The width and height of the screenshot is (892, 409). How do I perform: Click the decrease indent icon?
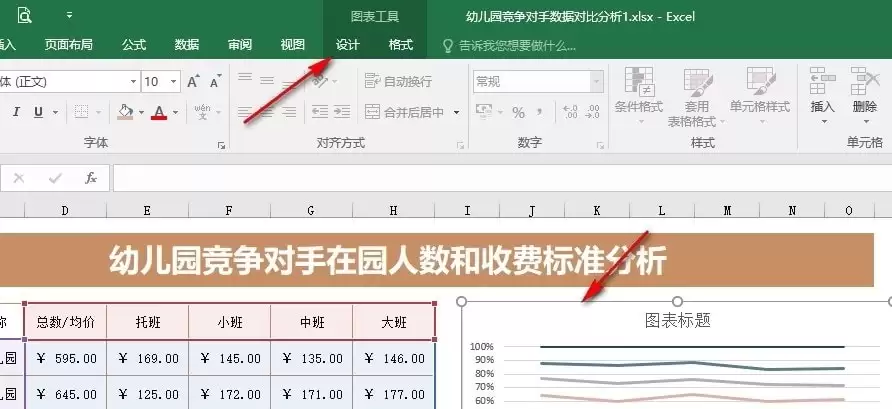coord(320,112)
